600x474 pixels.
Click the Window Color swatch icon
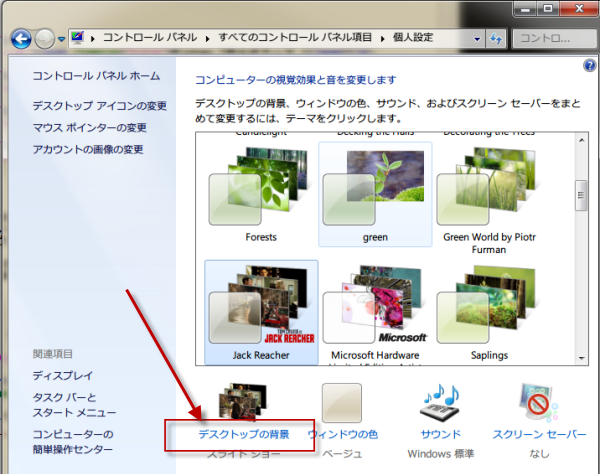[x=343, y=402]
